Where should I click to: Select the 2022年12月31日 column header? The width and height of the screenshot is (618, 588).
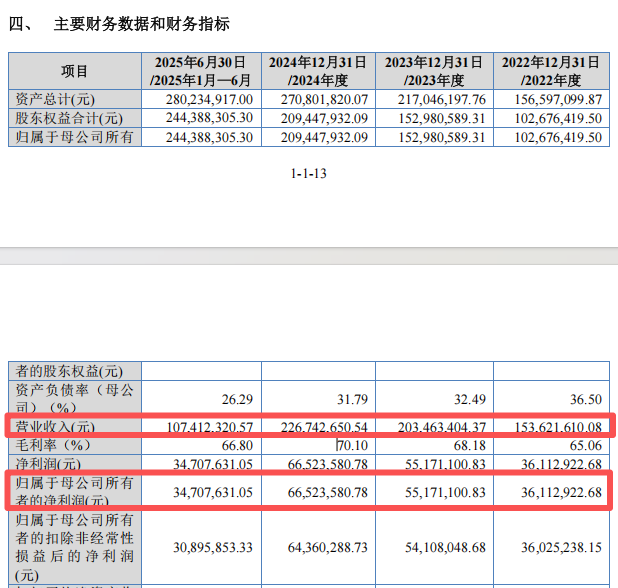tap(552, 71)
